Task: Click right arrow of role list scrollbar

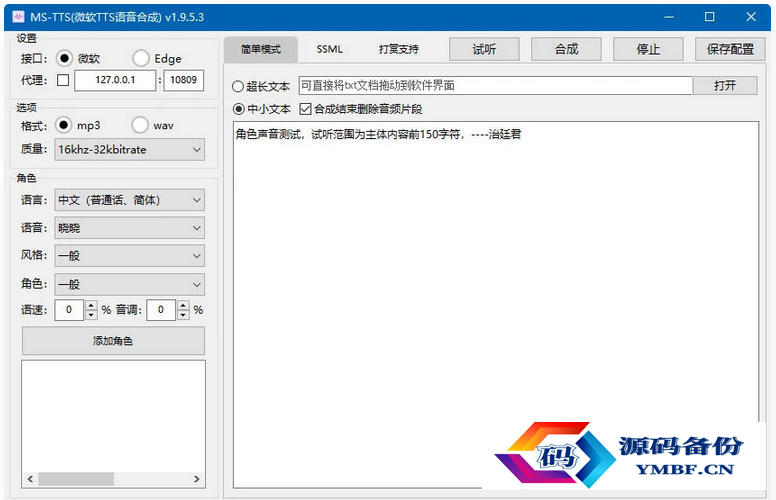Action: coord(196,479)
